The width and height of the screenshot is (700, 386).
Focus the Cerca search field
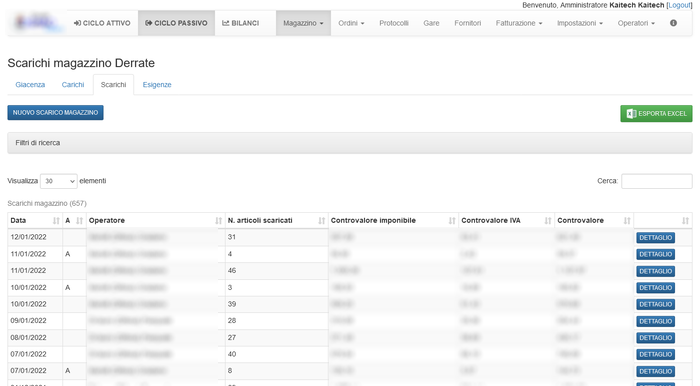[x=657, y=181]
